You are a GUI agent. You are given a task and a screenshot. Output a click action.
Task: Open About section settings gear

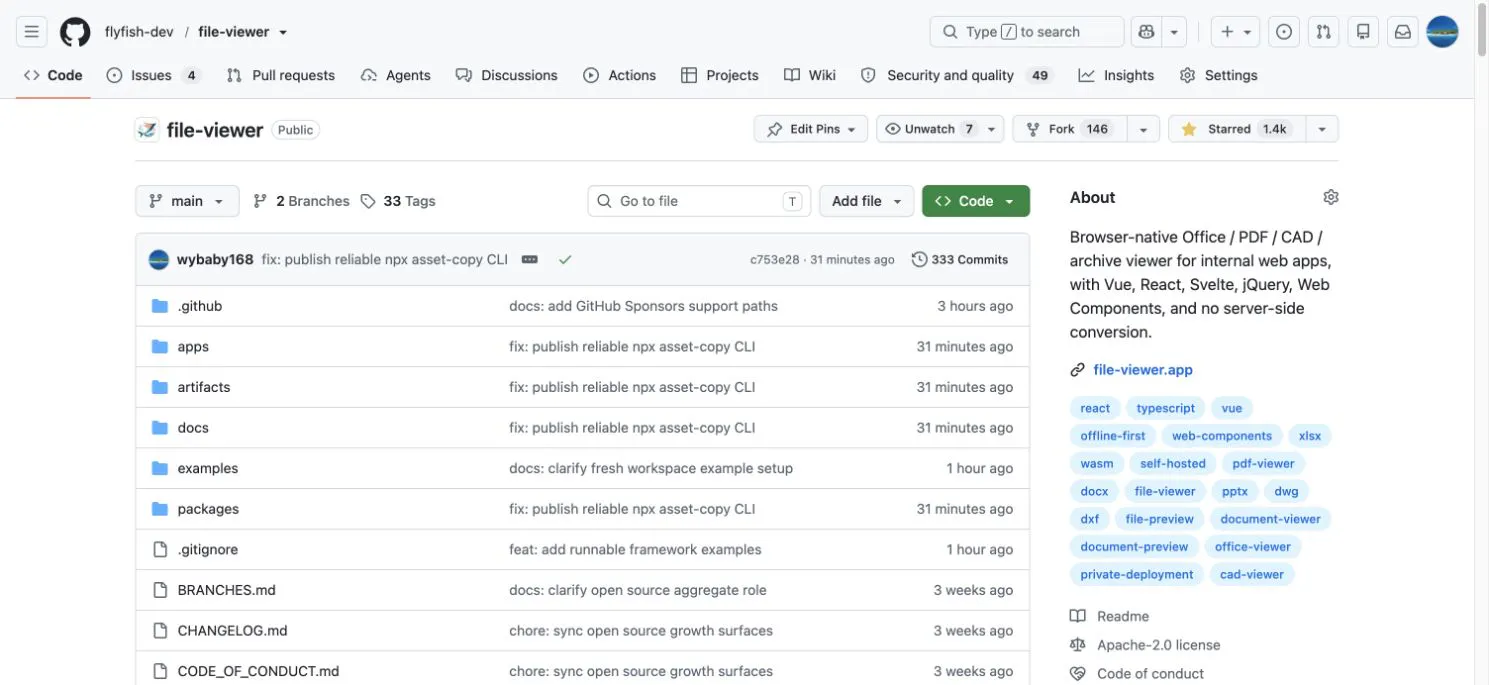pos(1330,197)
